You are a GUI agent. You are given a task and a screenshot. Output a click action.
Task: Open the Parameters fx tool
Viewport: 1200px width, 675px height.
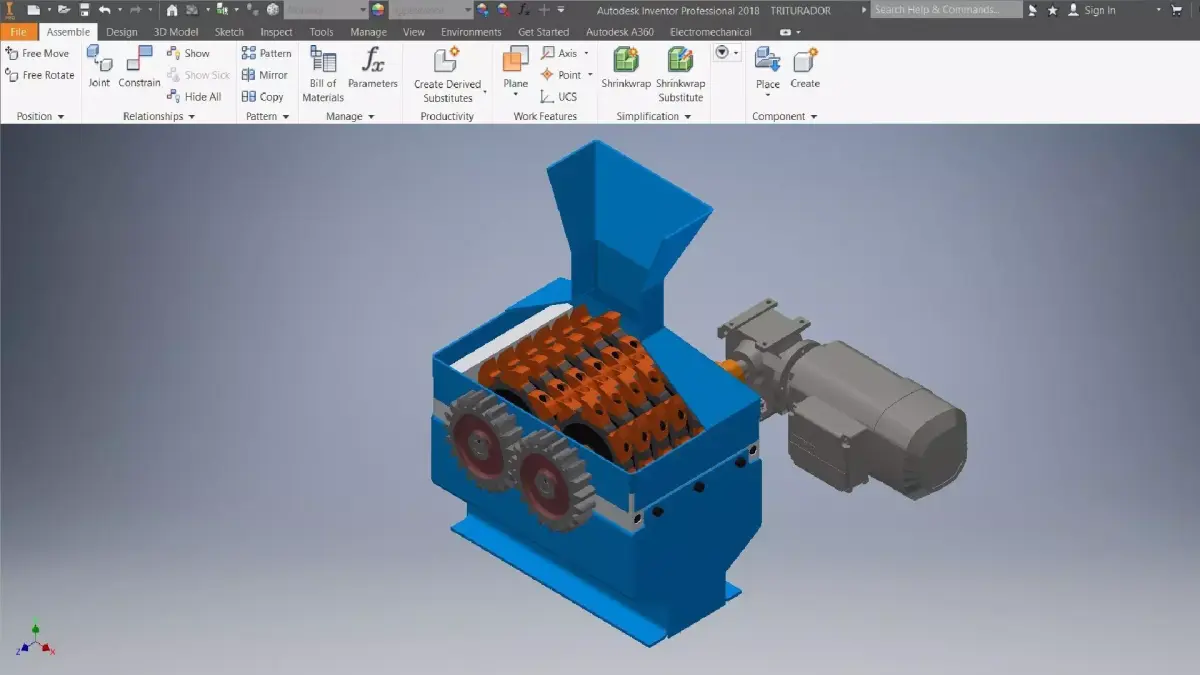coord(373,68)
